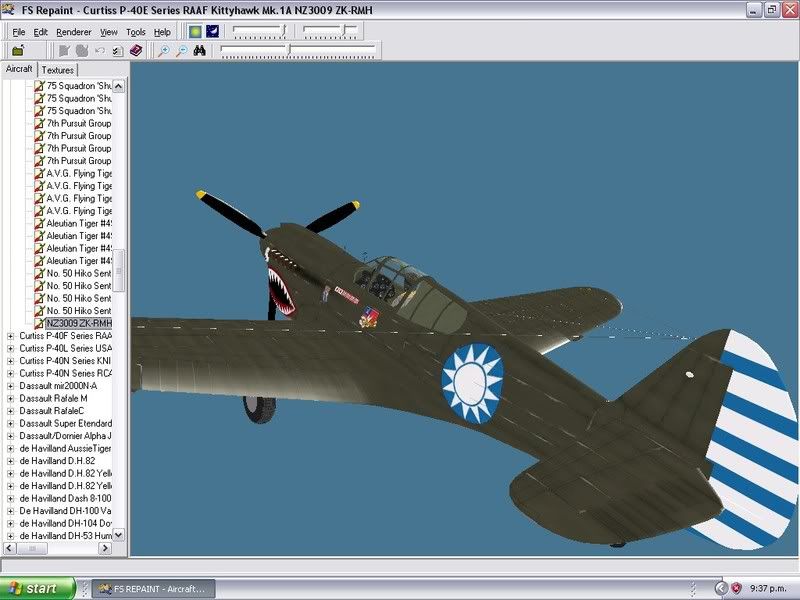Expand the de Havilland Dash 8-100 node
The height and width of the screenshot is (600, 800).
10,498
